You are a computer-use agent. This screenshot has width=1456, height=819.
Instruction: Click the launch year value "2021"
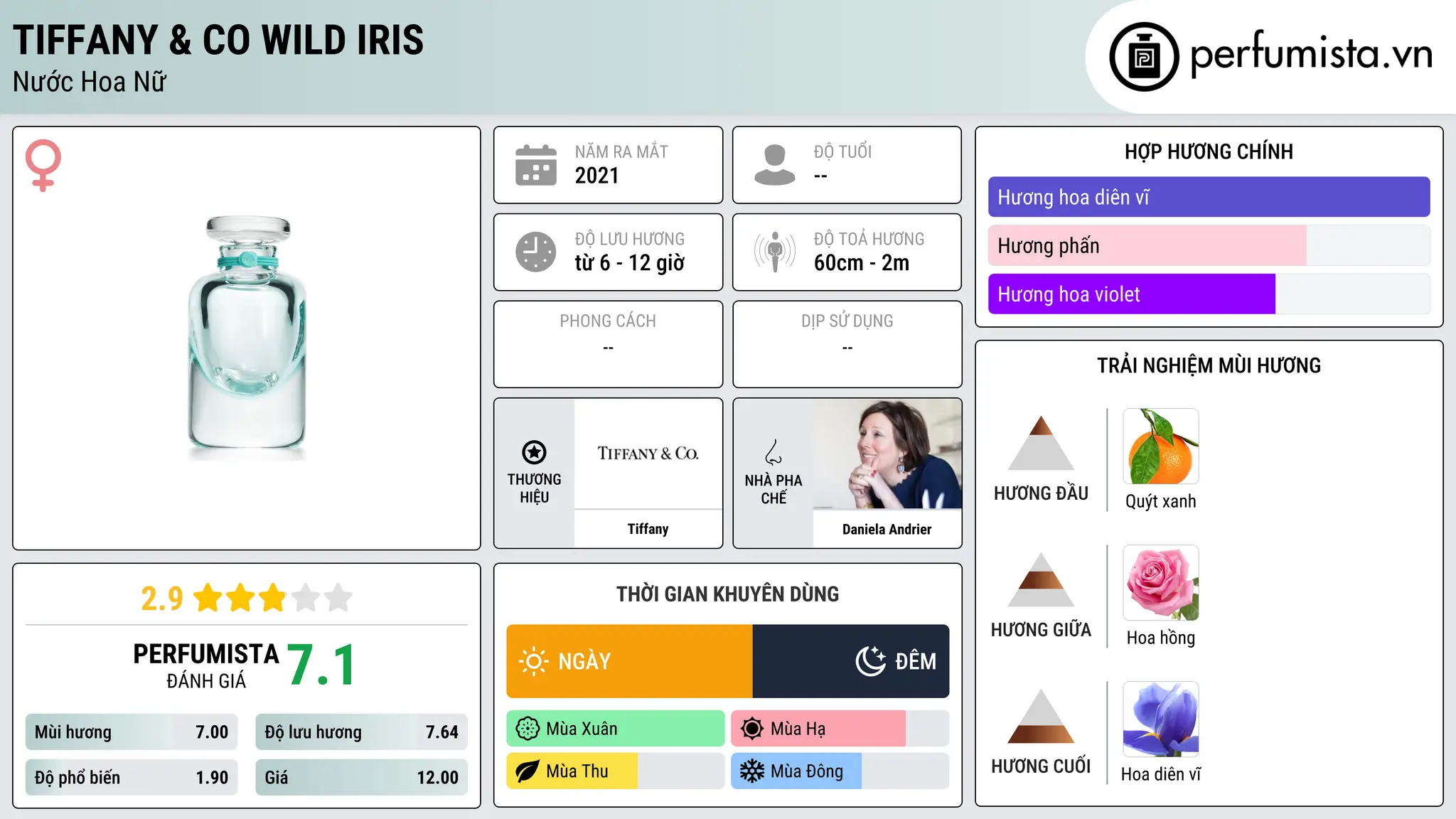(597, 176)
